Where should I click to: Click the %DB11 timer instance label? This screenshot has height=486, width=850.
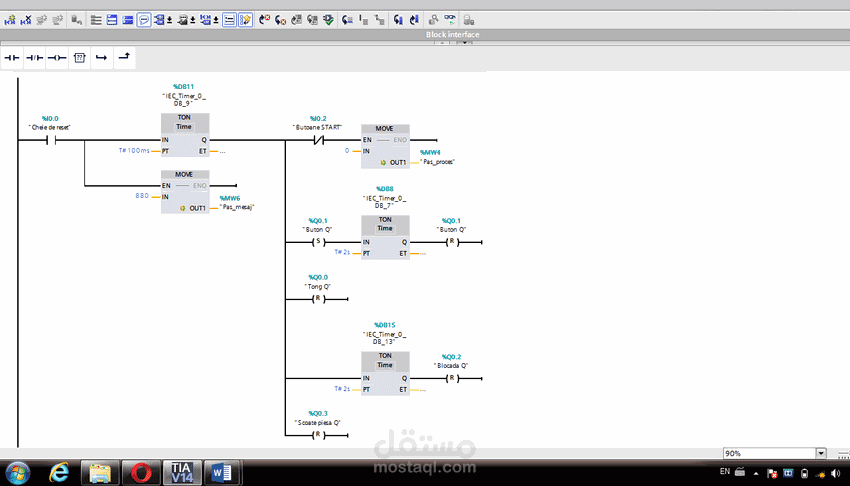184,87
